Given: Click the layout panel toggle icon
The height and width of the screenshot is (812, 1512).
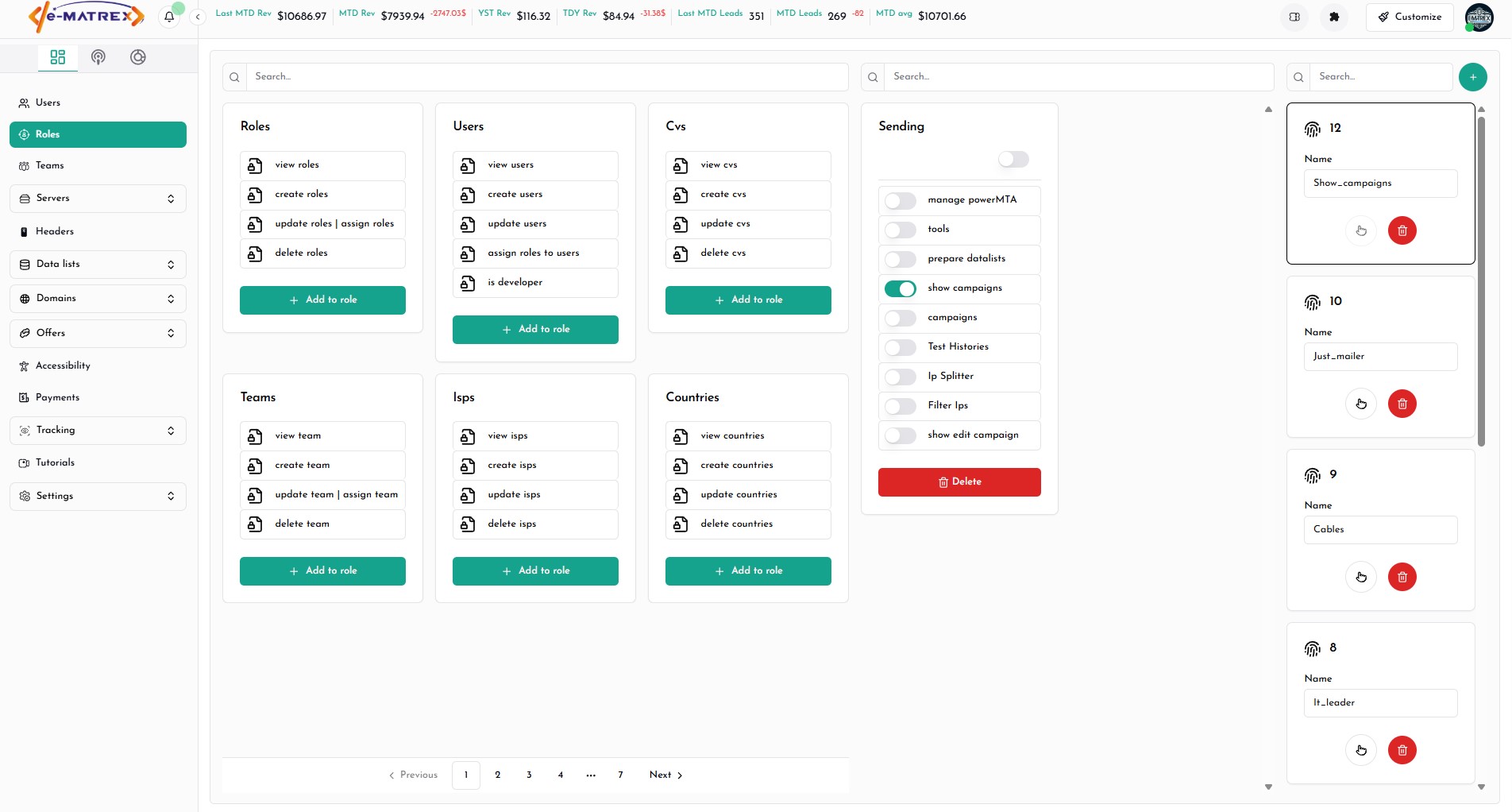Looking at the screenshot, I should tap(1294, 17).
